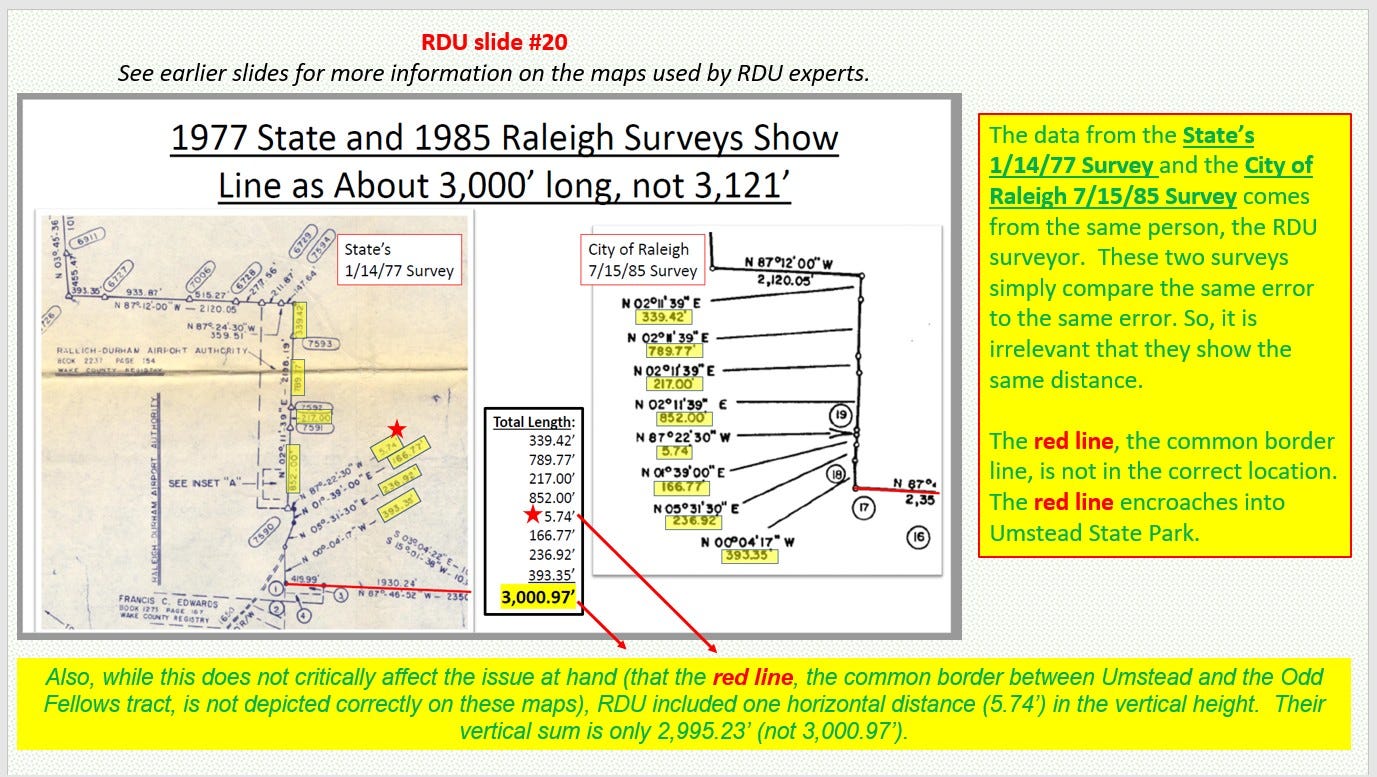Click "FRANCIS C. EDWARDS" on the State survey map
The height and width of the screenshot is (777, 1377).
click(x=162, y=599)
